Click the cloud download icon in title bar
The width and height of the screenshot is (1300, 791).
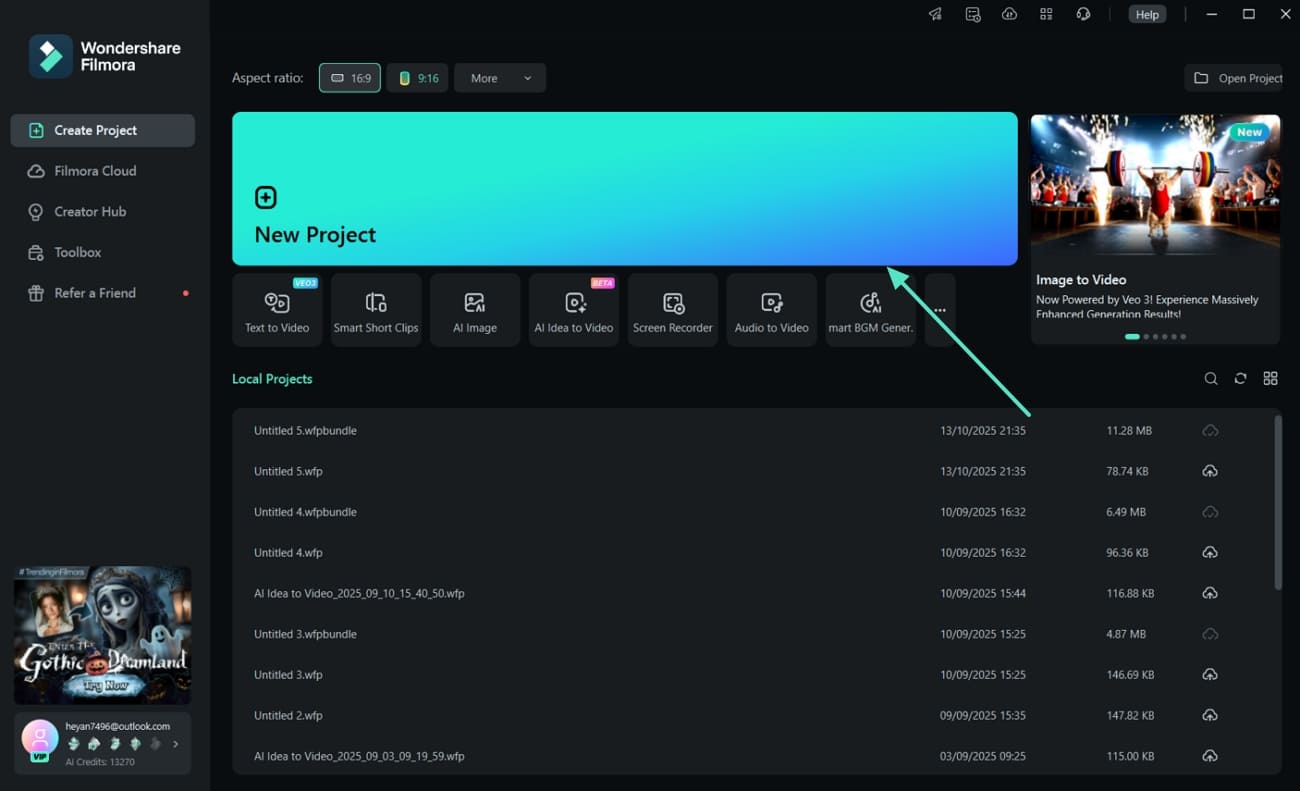1010,14
